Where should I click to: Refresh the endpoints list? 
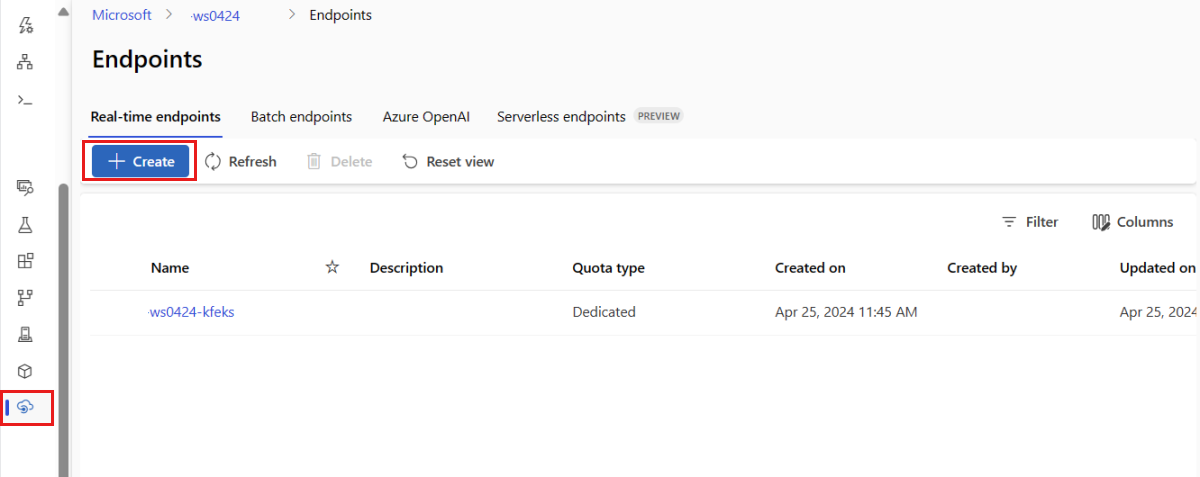click(x=241, y=161)
